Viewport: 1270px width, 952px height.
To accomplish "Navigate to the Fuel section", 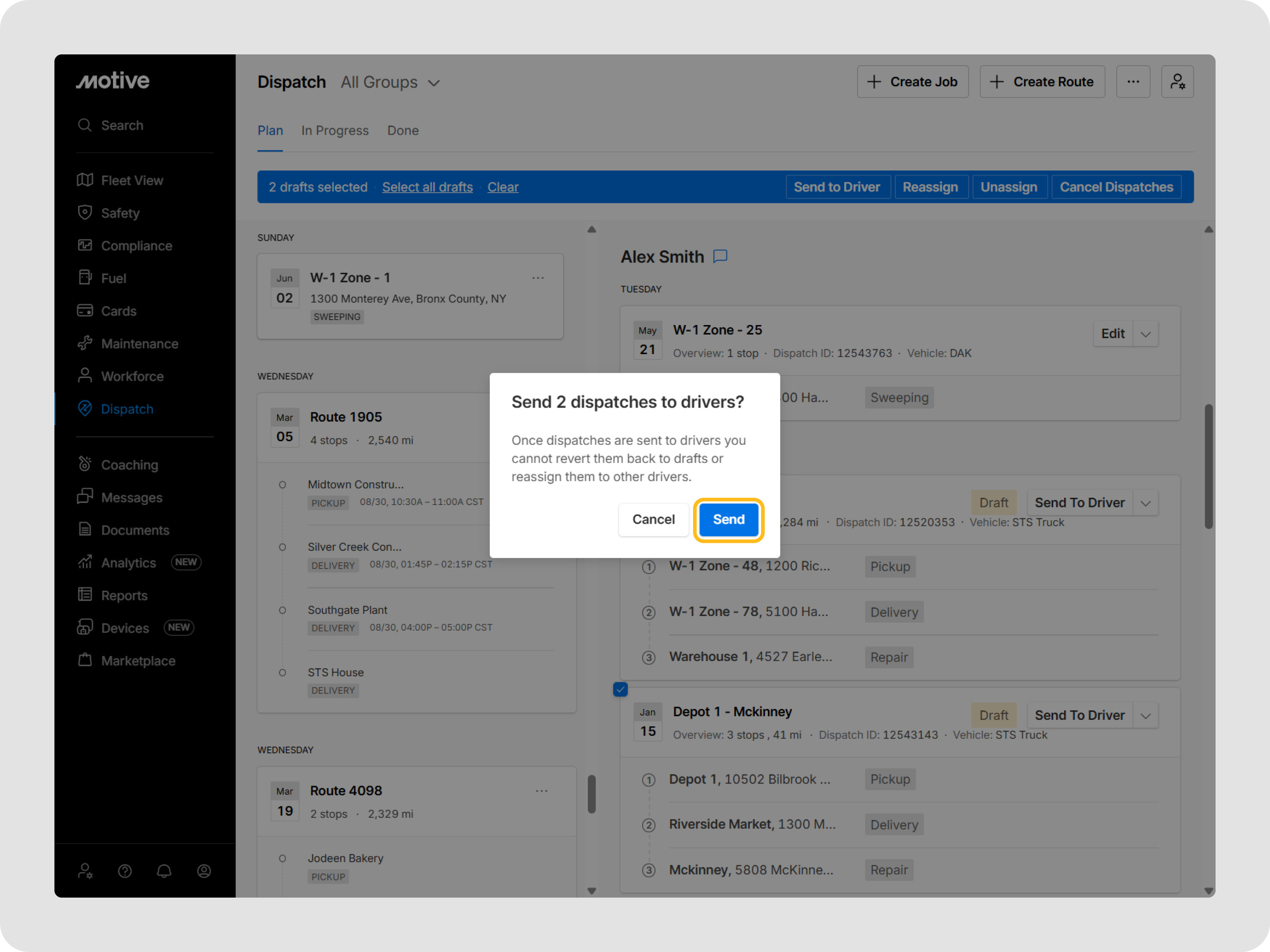I will (113, 278).
